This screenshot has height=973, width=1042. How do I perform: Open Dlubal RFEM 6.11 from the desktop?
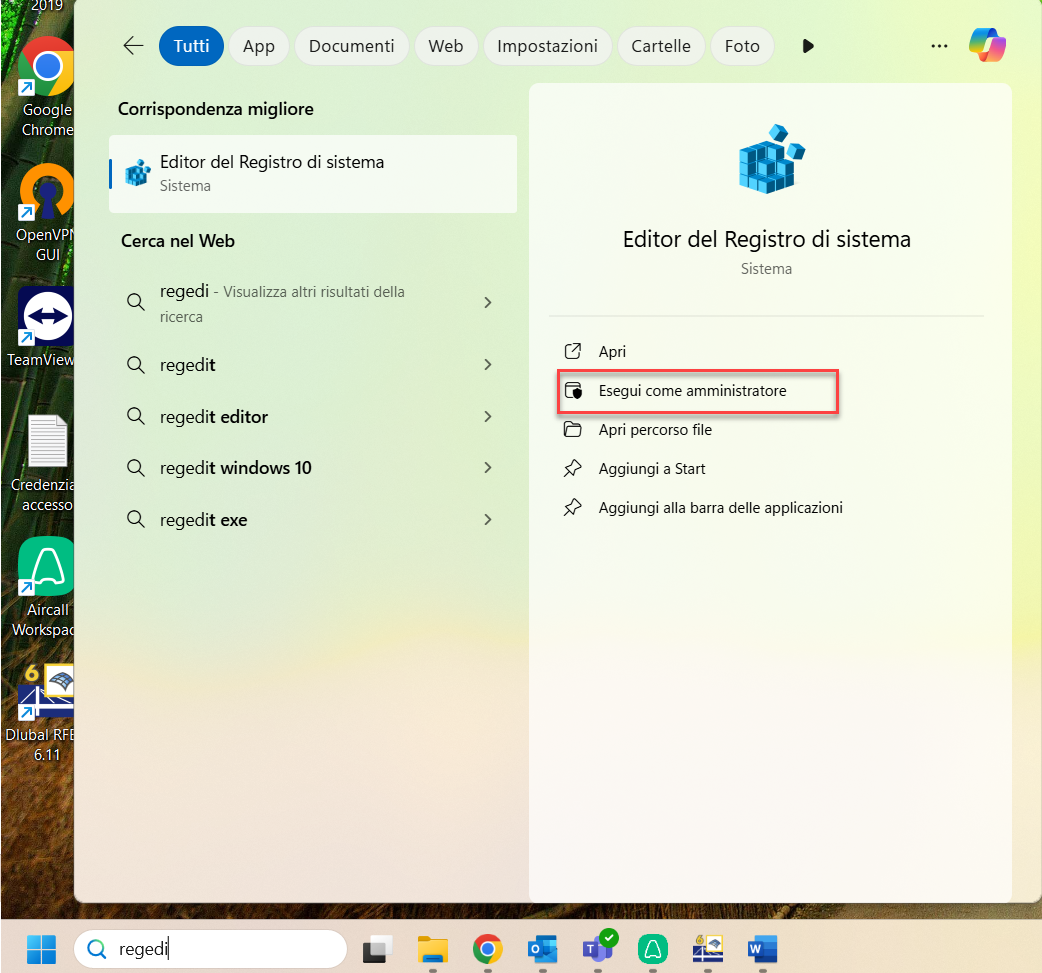coord(45,690)
